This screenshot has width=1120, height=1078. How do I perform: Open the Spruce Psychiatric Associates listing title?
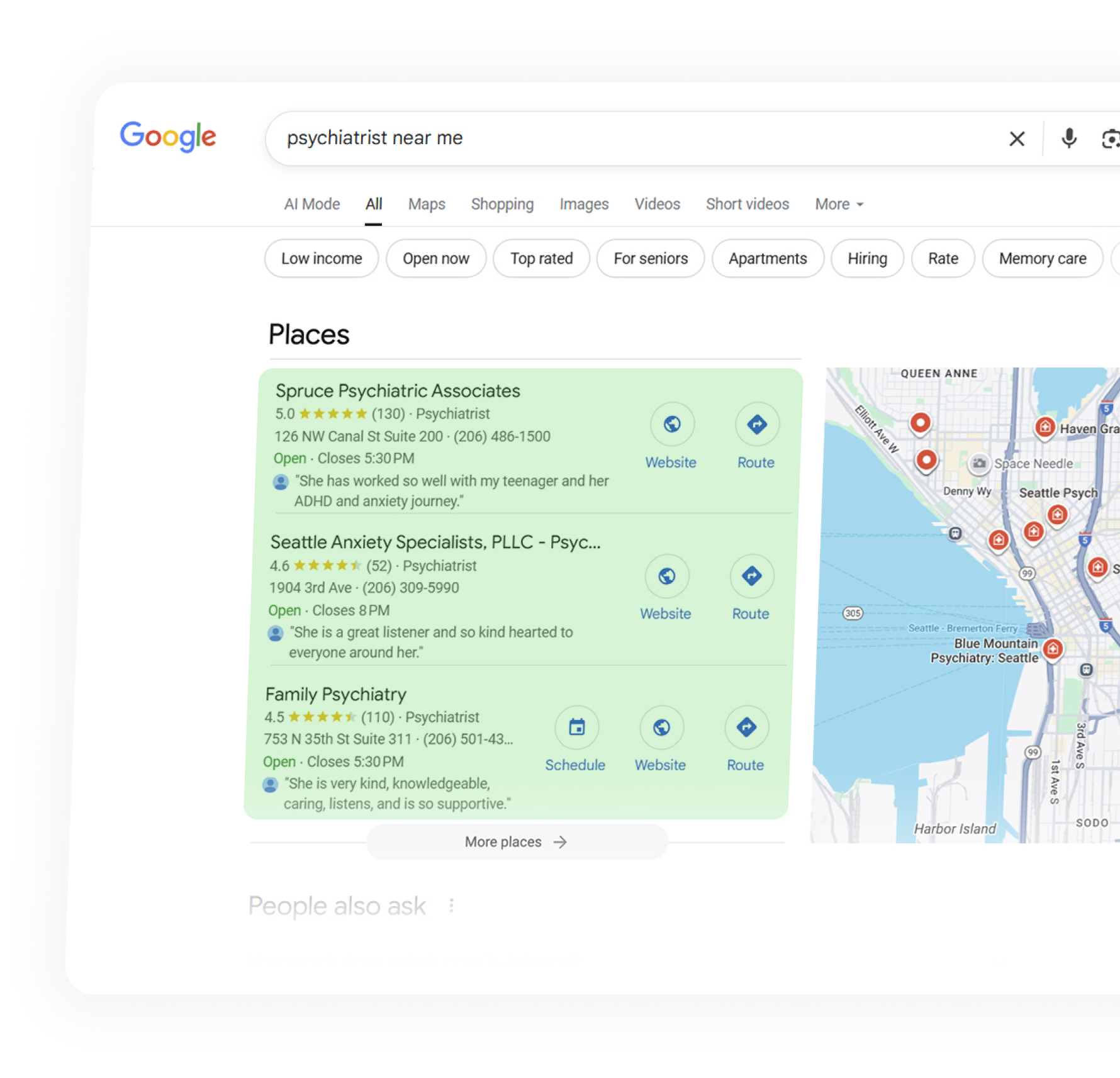[x=398, y=391]
